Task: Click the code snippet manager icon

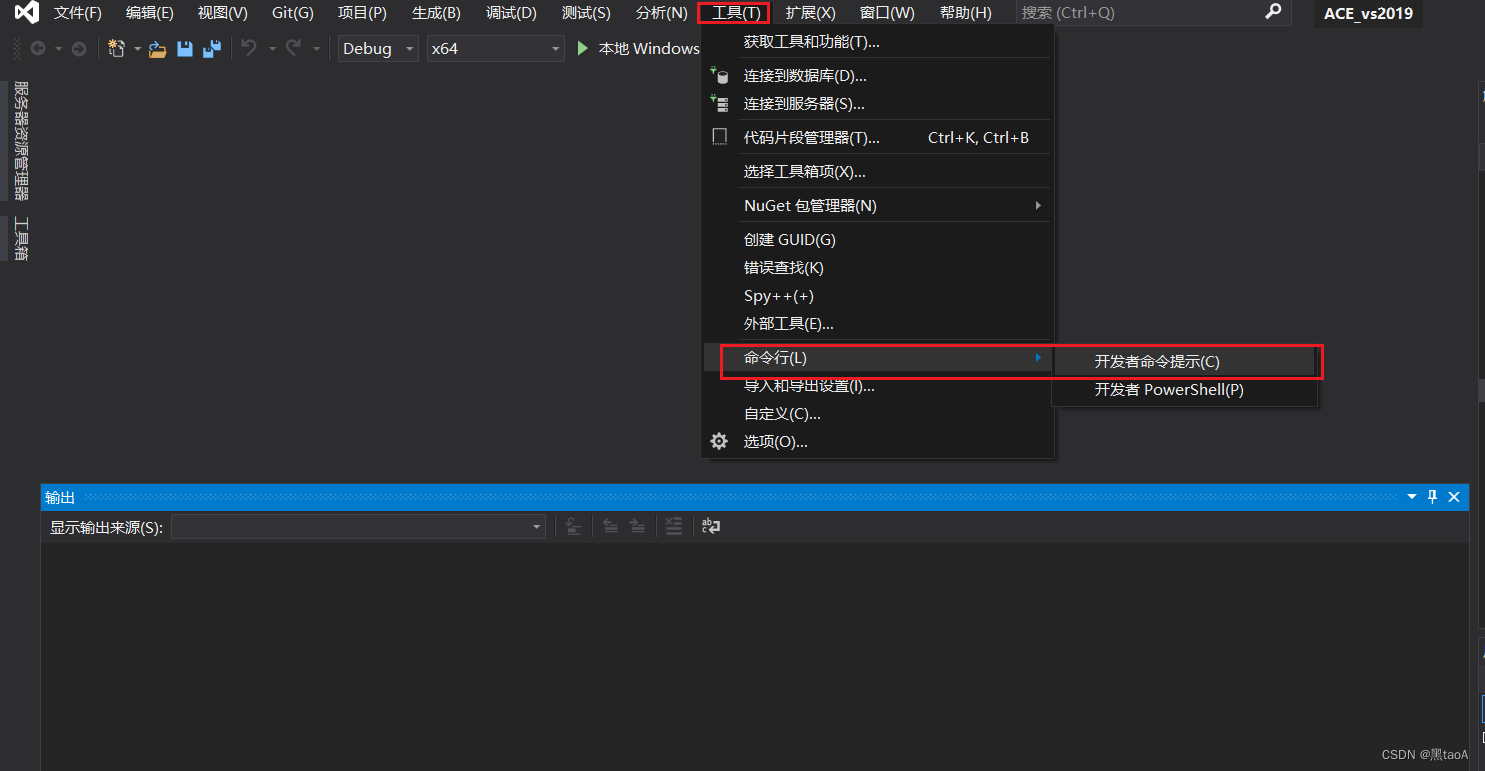Action: click(719, 137)
